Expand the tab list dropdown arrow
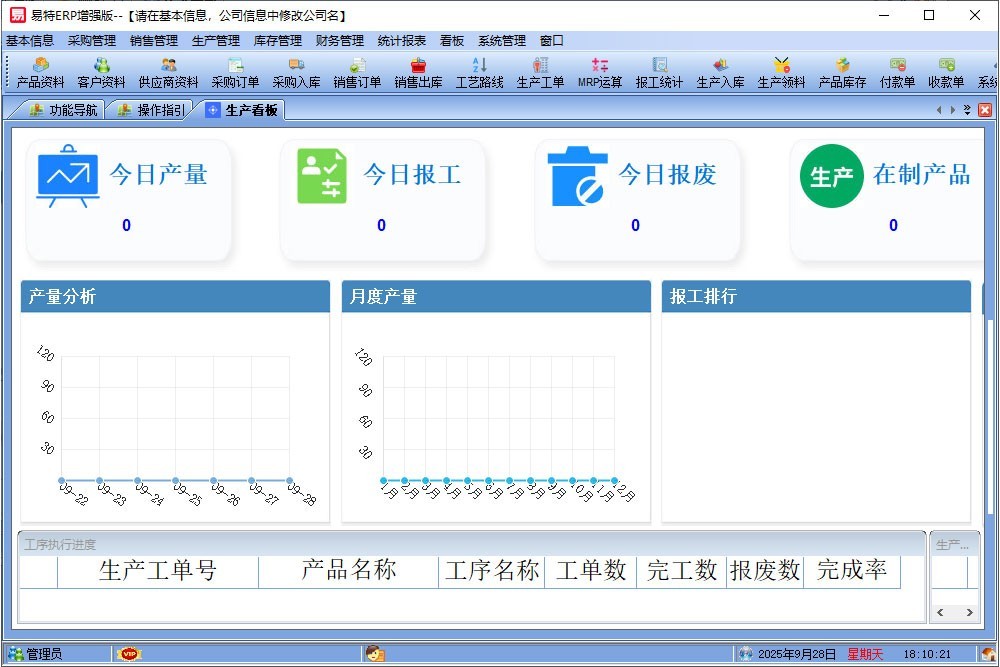Viewport: 1000px width, 667px height. [x=967, y=110]
